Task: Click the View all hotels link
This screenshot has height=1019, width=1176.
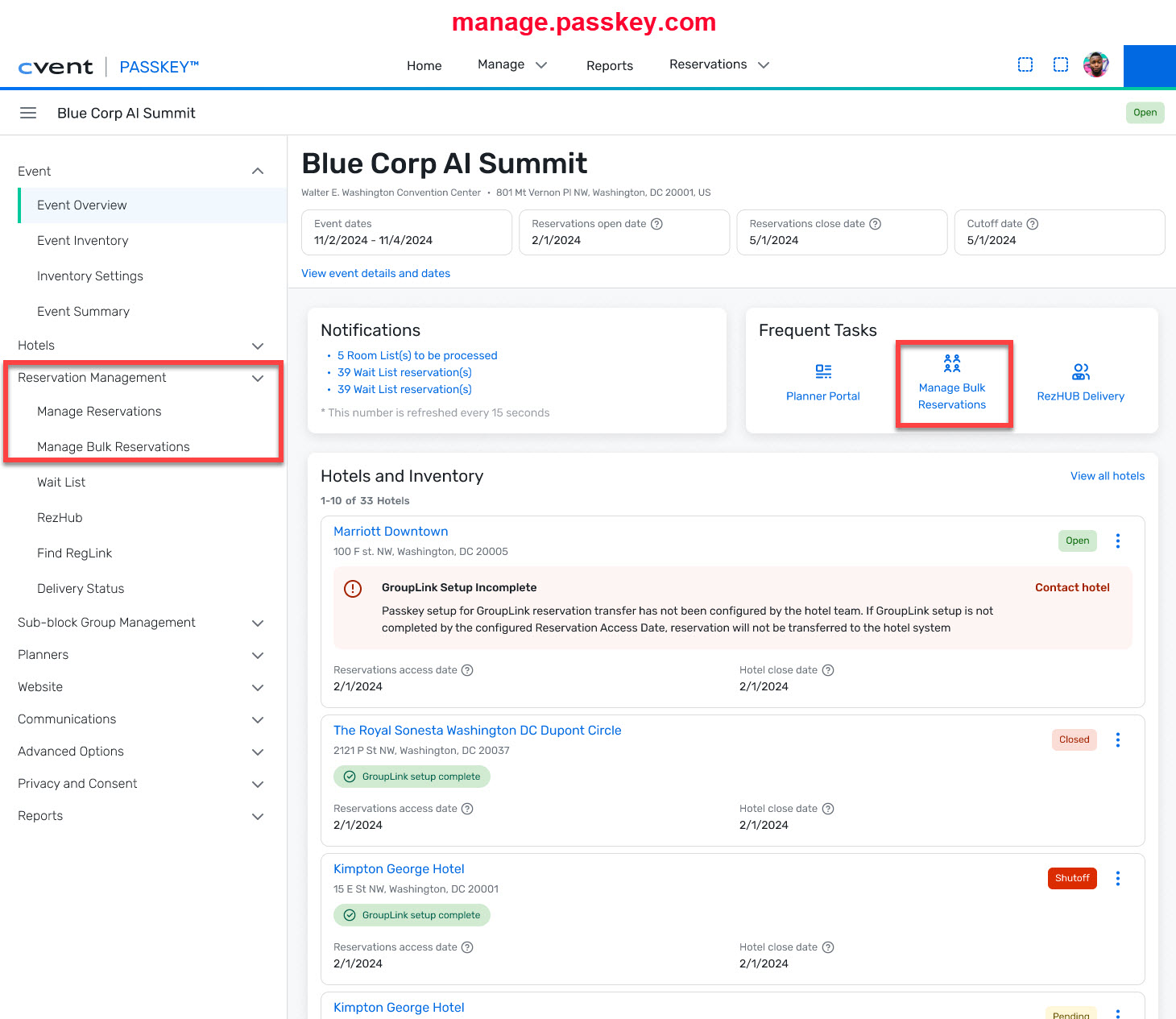Action: tap(1107, 476)
